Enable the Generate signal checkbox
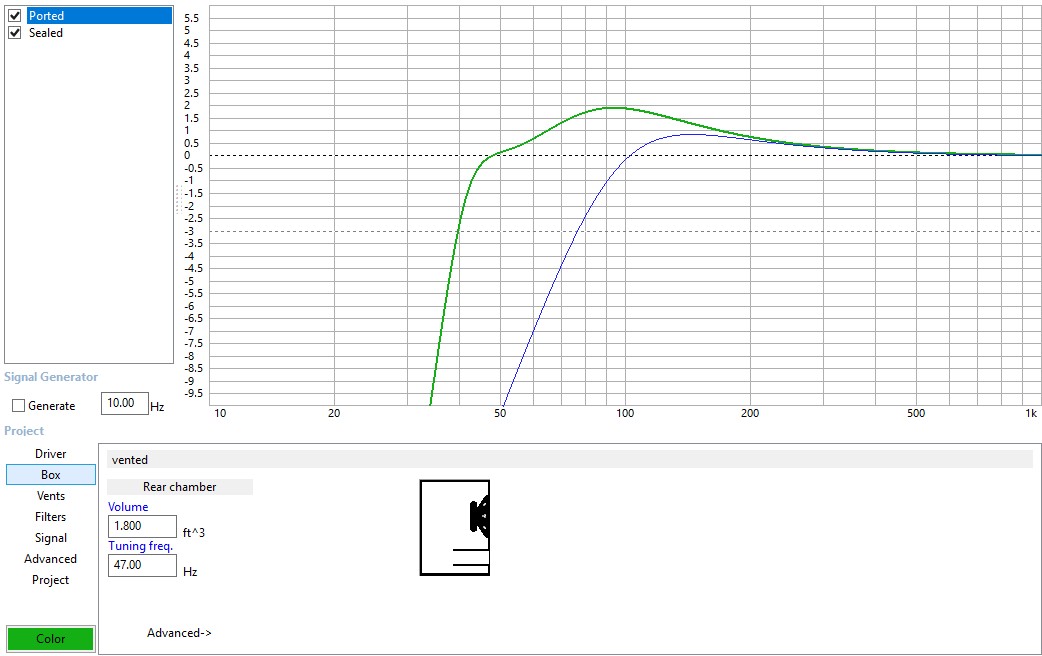 click(19, 406)
